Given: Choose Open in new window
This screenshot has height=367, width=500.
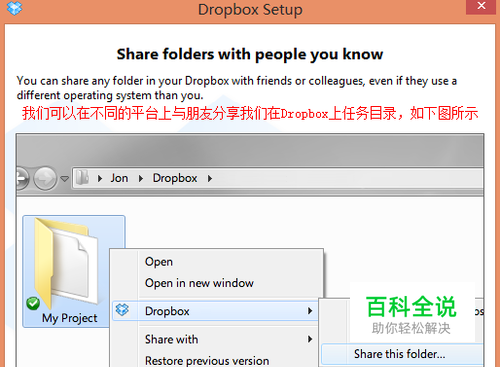Looking at the screenshot, I should coord(199,283).
